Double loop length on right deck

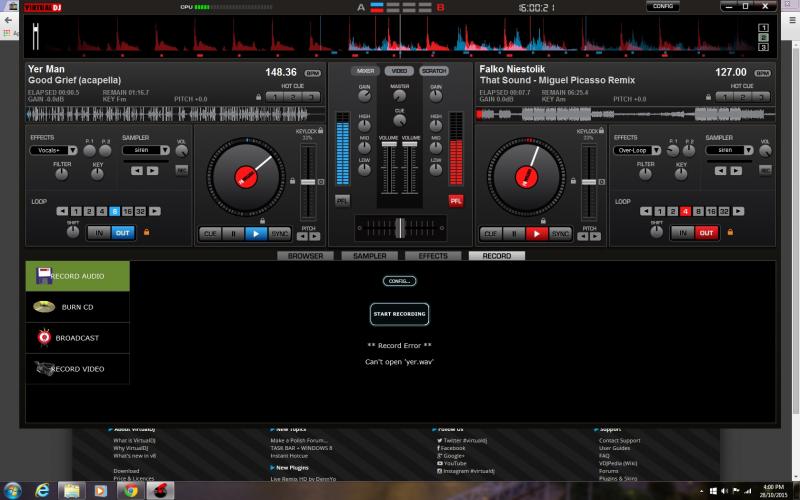coord(738,211)
